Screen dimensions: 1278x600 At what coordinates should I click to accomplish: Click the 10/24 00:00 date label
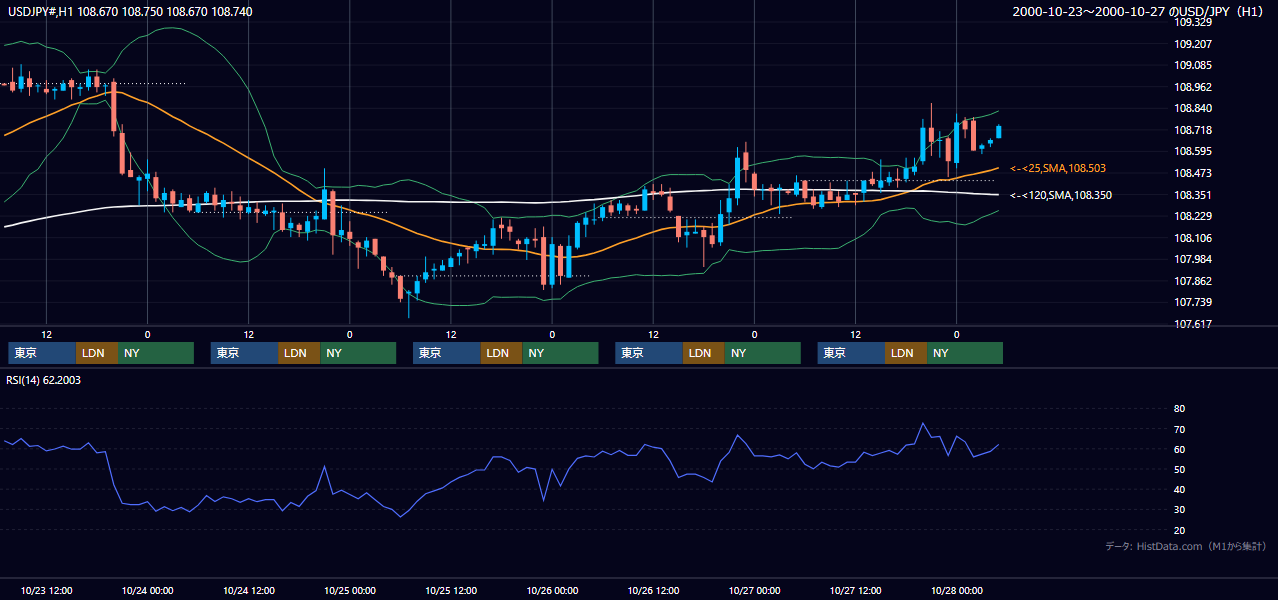[147, 590]
